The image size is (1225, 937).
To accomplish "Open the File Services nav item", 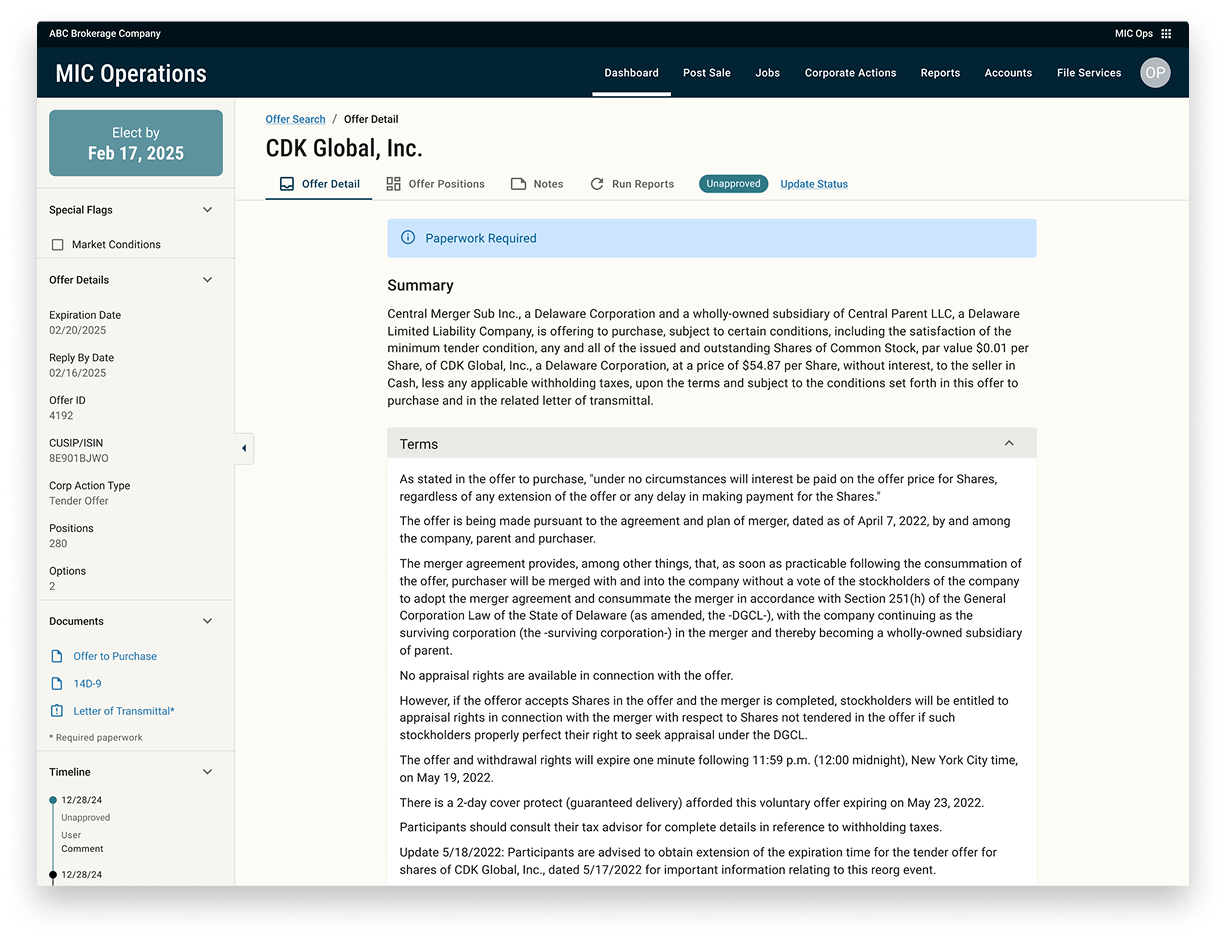I will pos(1089,73).
